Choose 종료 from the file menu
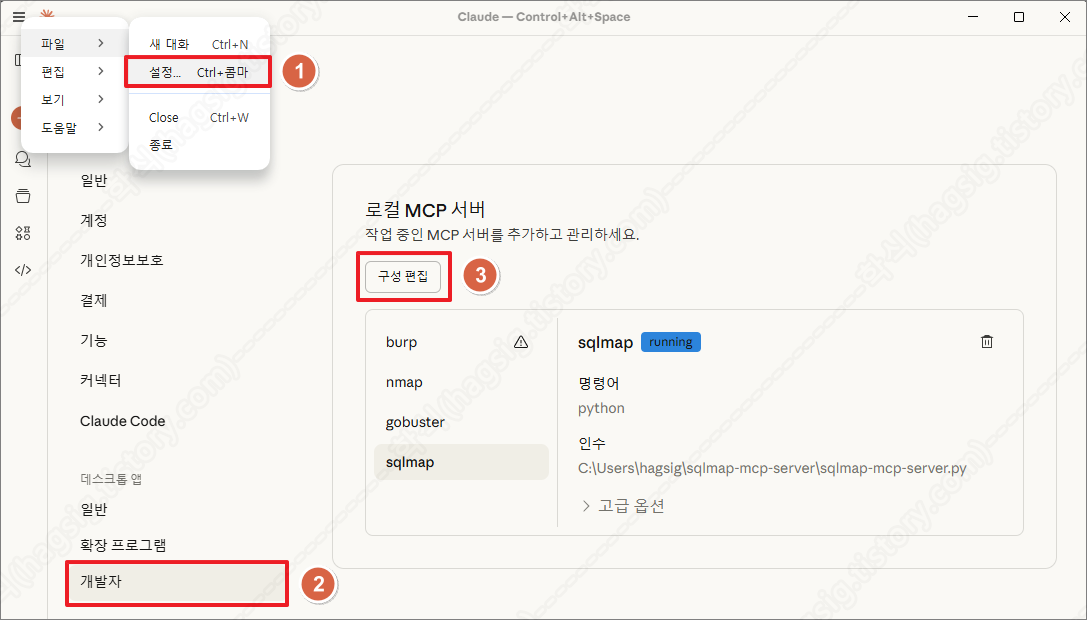The width and height of the screenshot is (1087, 620). click(x=199, y=145)
